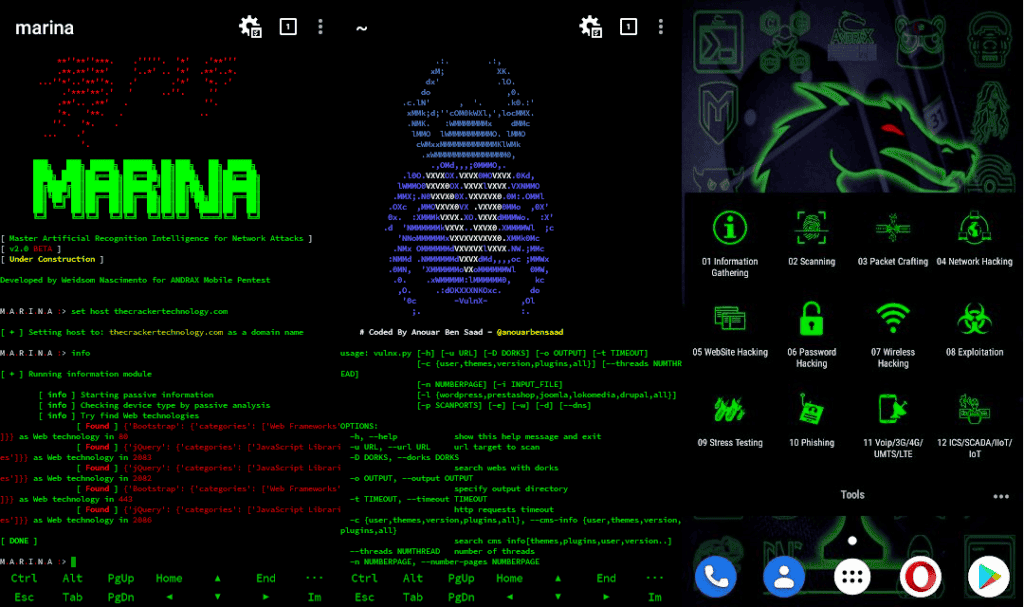Tap right arrow key in ~ terminal
Image resolution: width=1024 pixels, height=607 pixels.
[x=606, y=597]
